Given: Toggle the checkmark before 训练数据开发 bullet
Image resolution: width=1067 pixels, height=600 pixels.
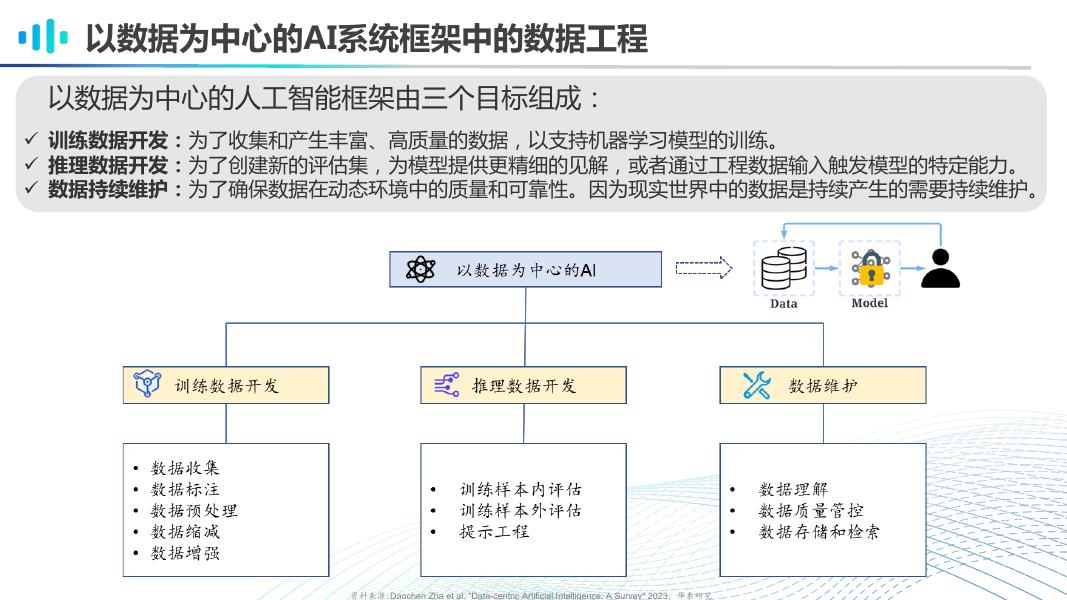Looking at the screenshot, I should coord(31,138).
